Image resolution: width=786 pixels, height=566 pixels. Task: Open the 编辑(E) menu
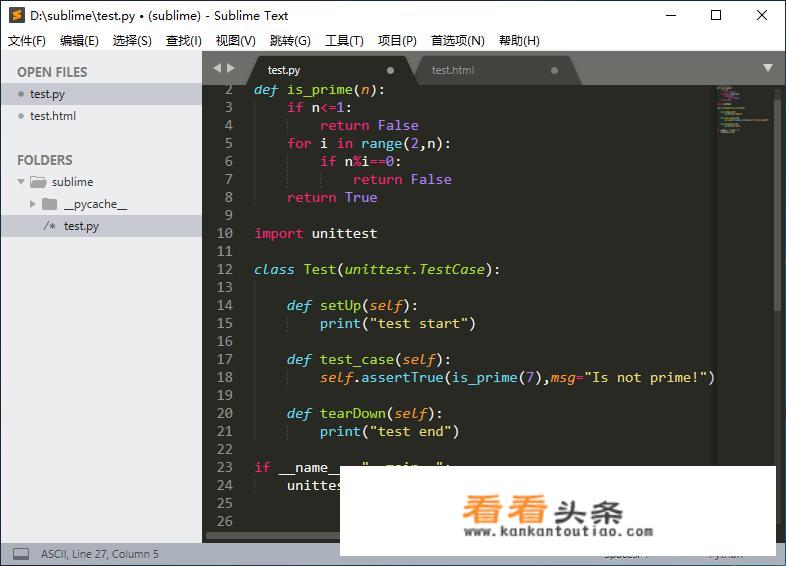click(79, 41)
